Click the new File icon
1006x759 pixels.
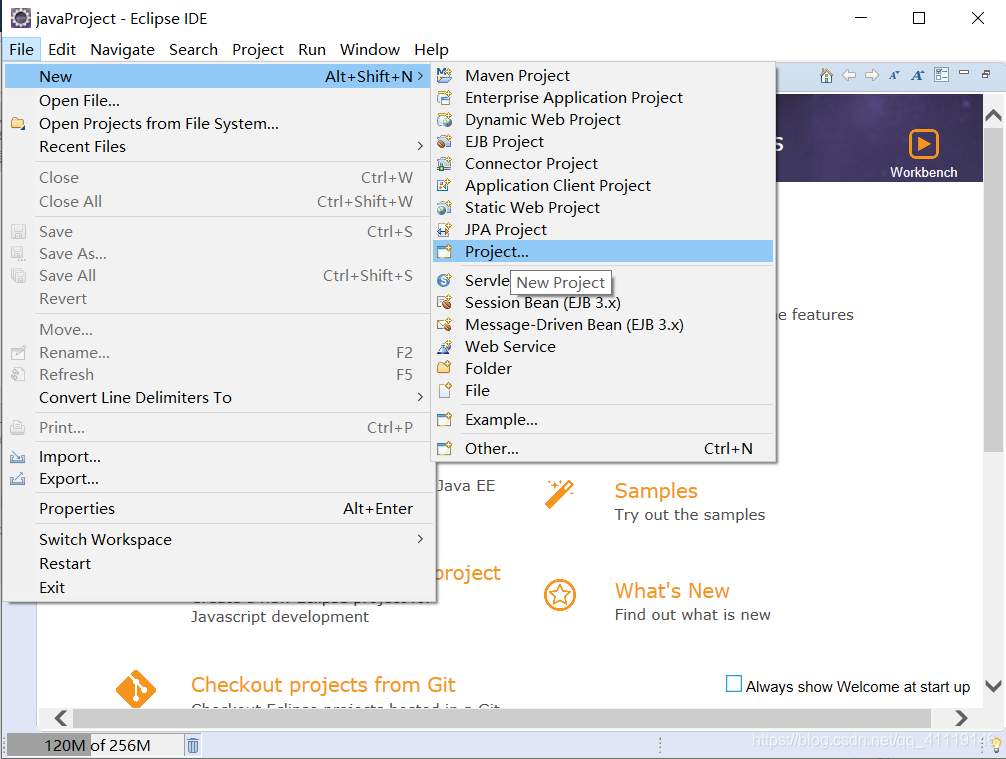[x=445, y=390]
